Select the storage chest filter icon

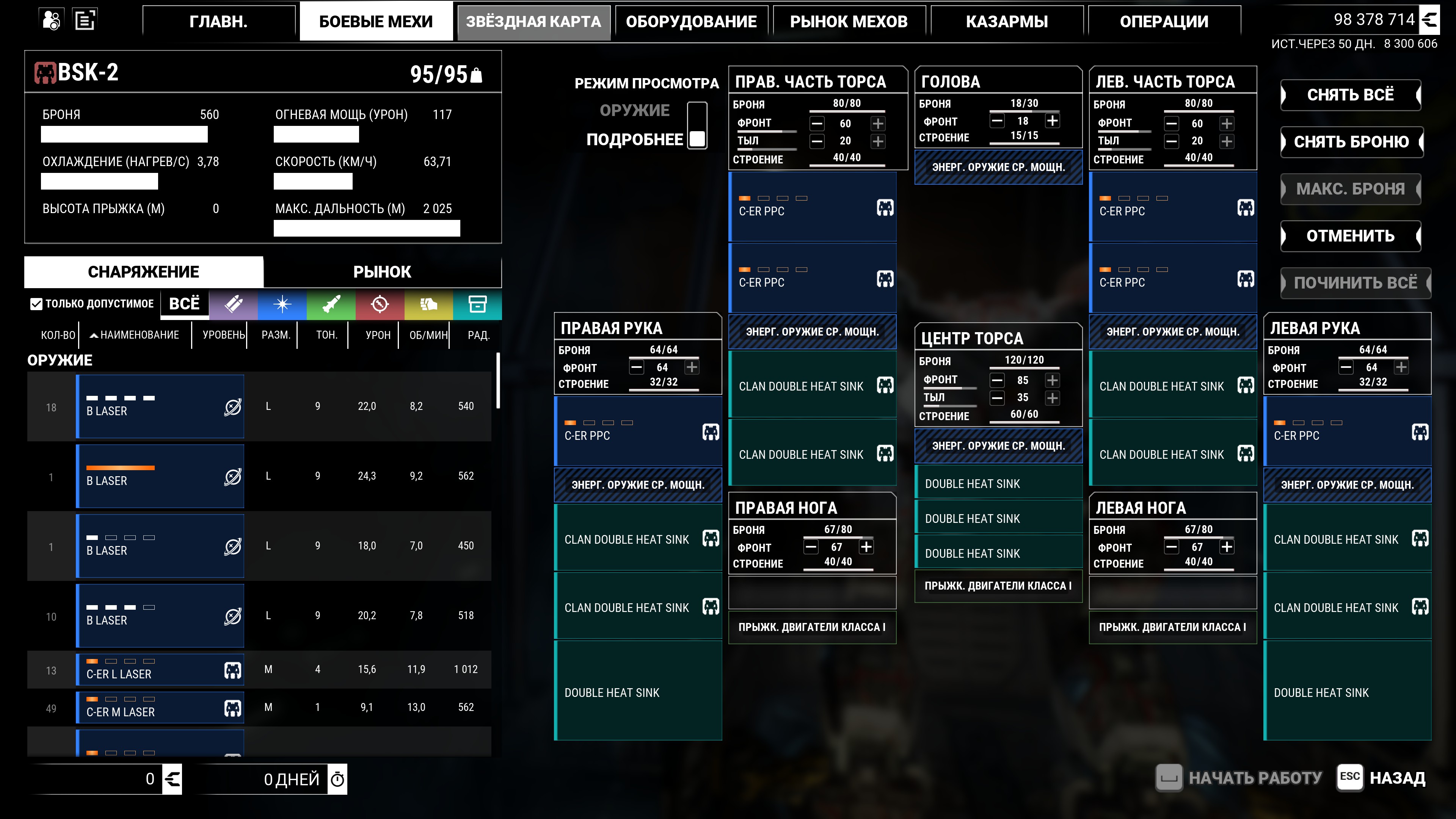pos(478,304)
